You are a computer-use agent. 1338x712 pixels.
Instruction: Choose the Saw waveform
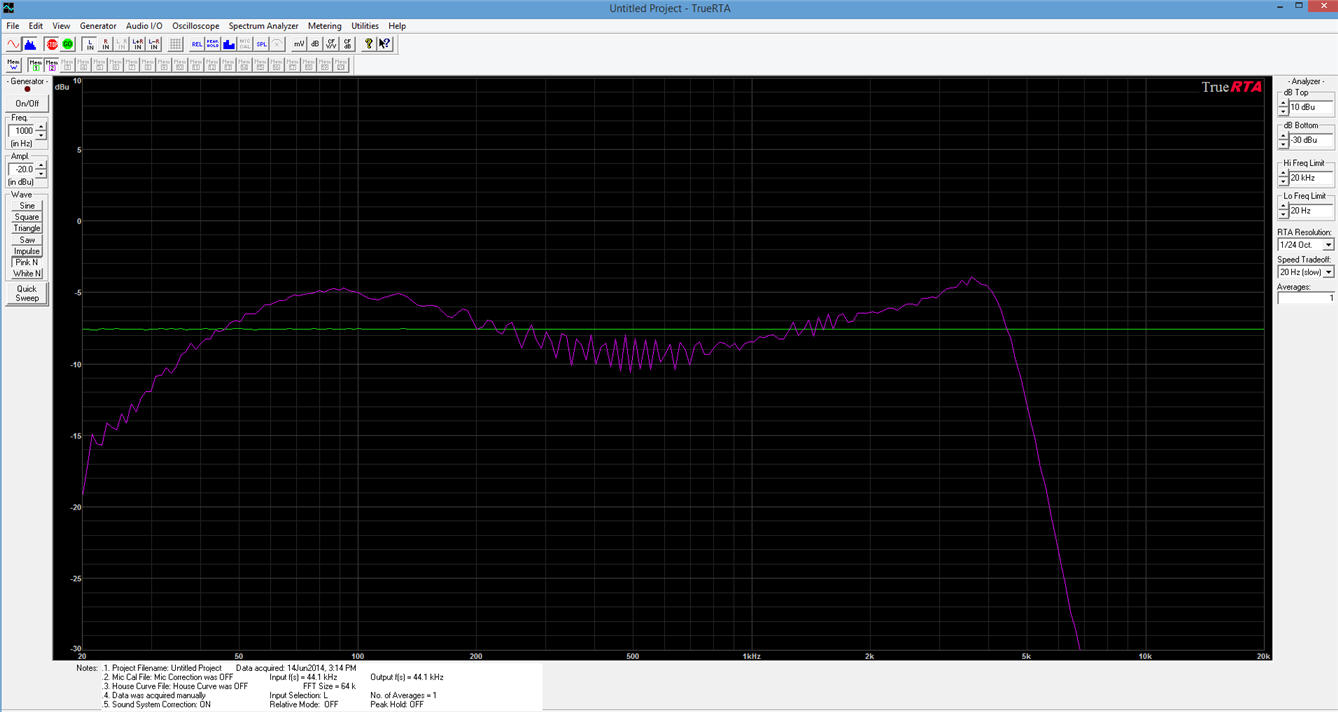click(27, 240)
